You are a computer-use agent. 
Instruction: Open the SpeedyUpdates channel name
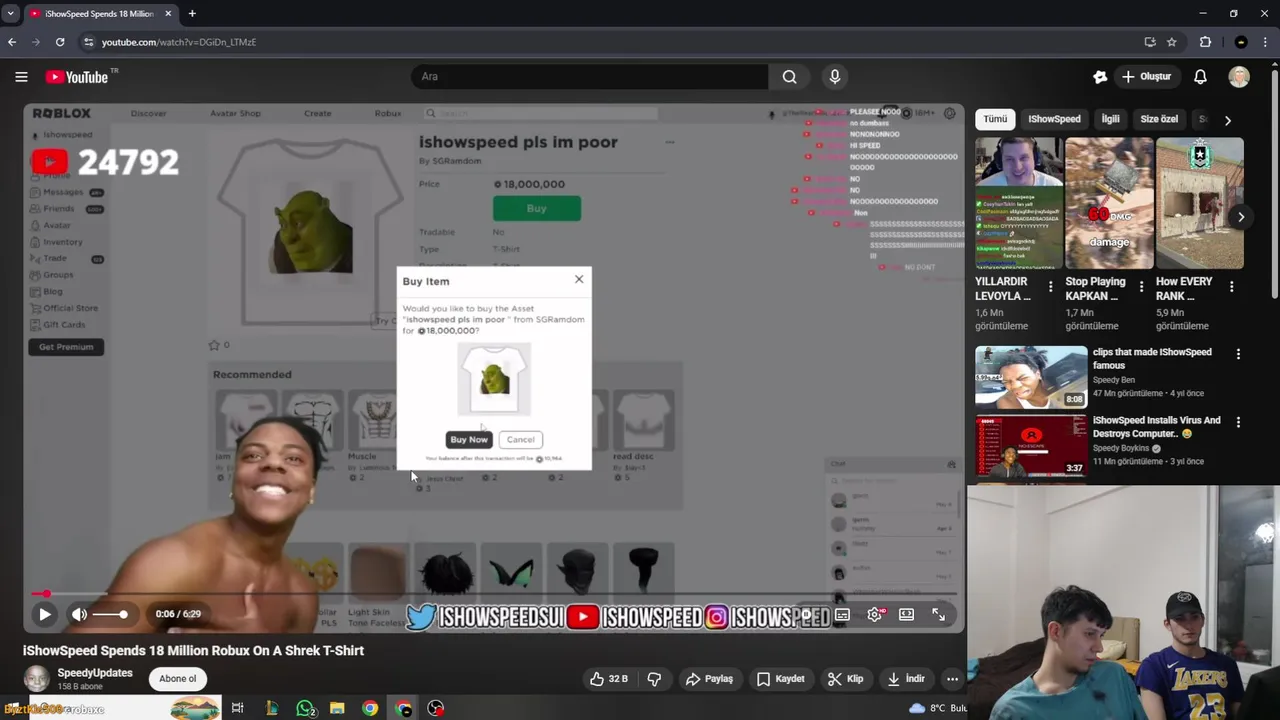point(95,673)
